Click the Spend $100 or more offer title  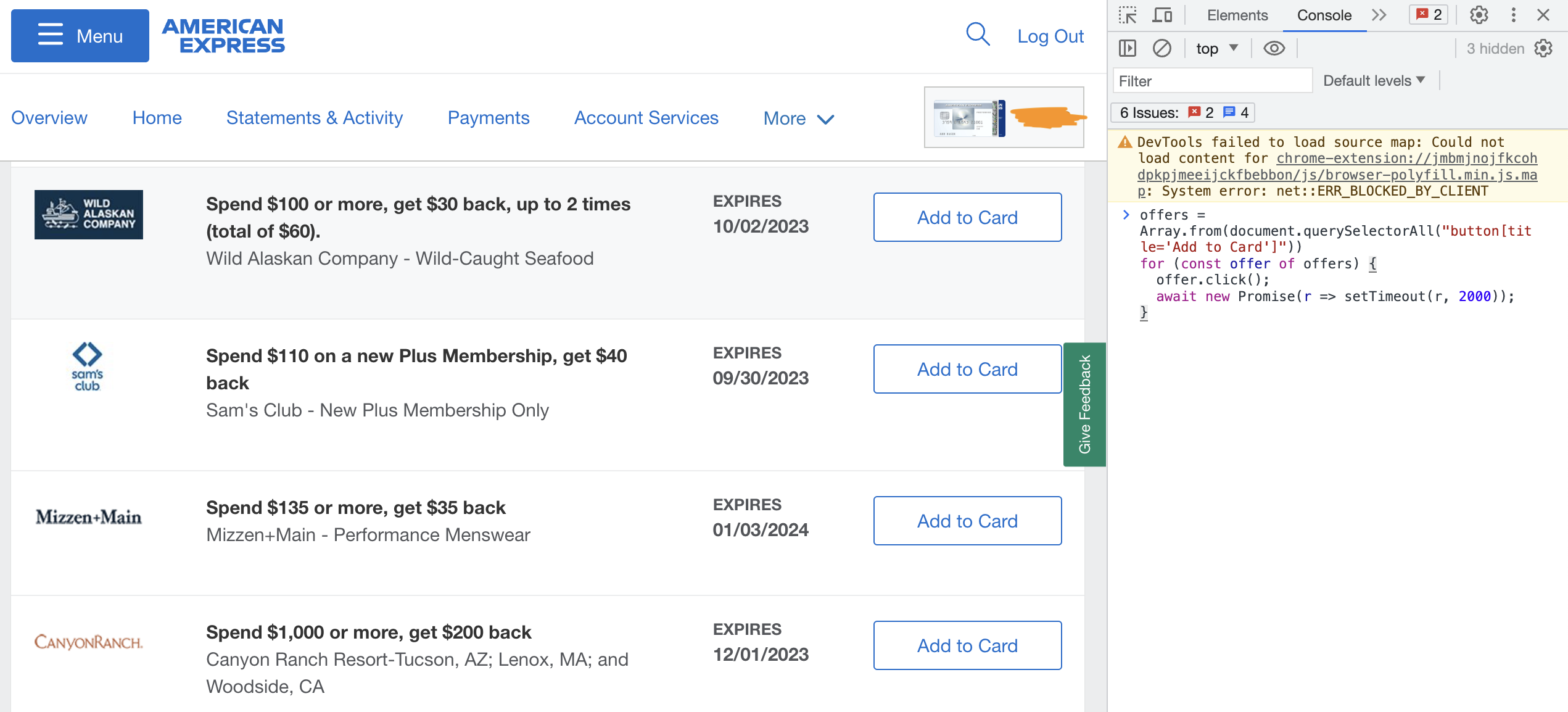(418, 217)
